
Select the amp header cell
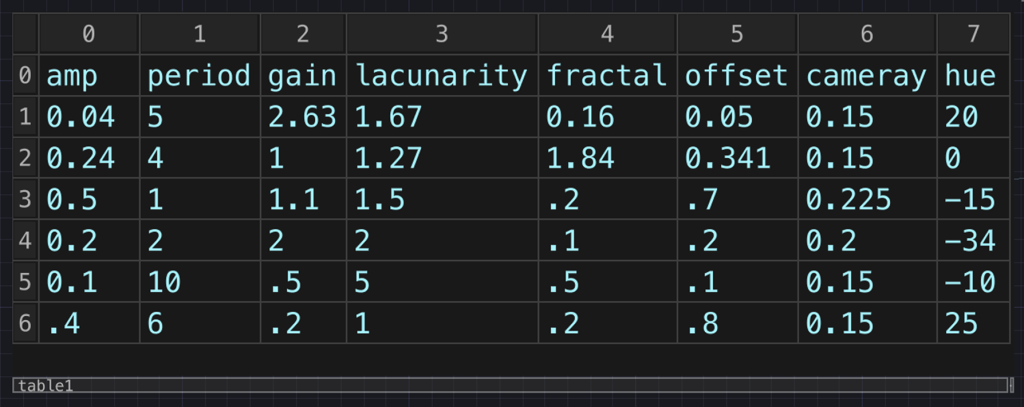[x=89, y=76]
